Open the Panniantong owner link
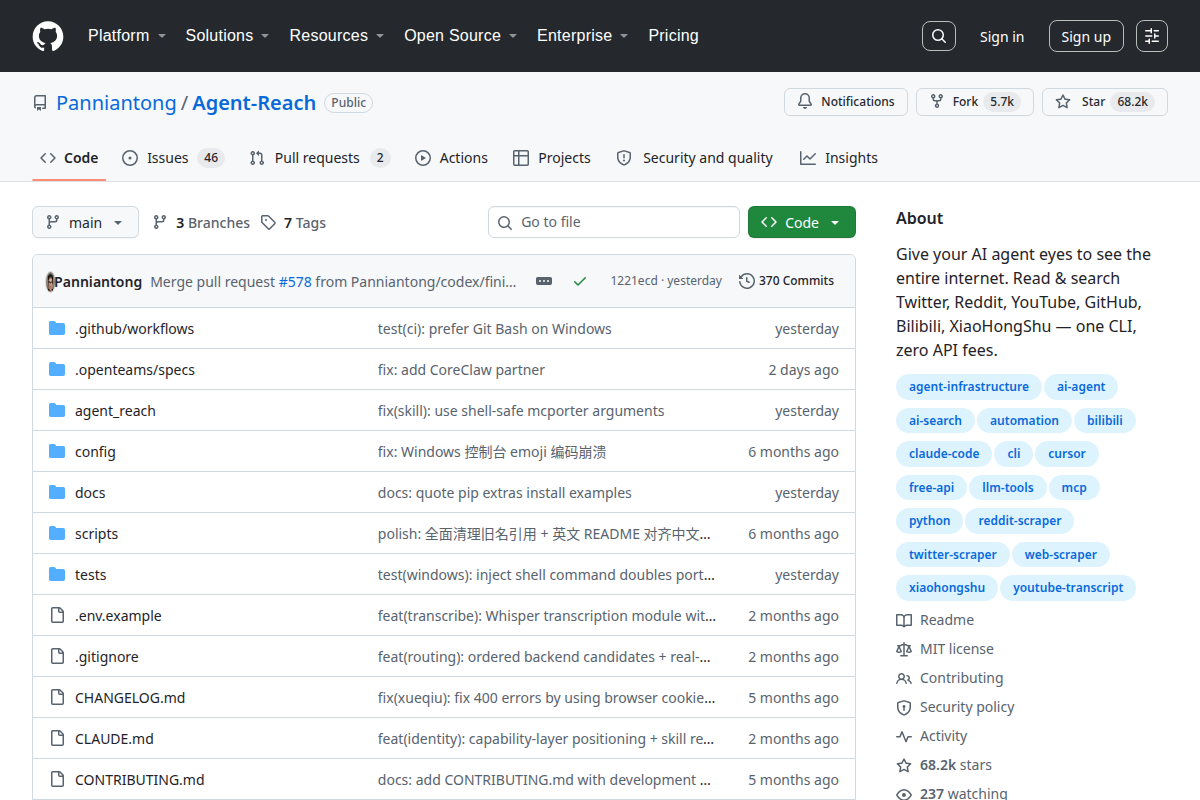The image size is (1200, 800). (116, 103)
